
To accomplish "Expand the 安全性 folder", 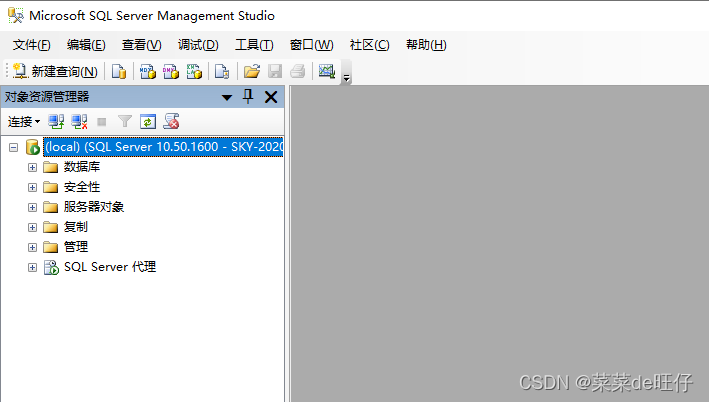I will click(32, 187).
